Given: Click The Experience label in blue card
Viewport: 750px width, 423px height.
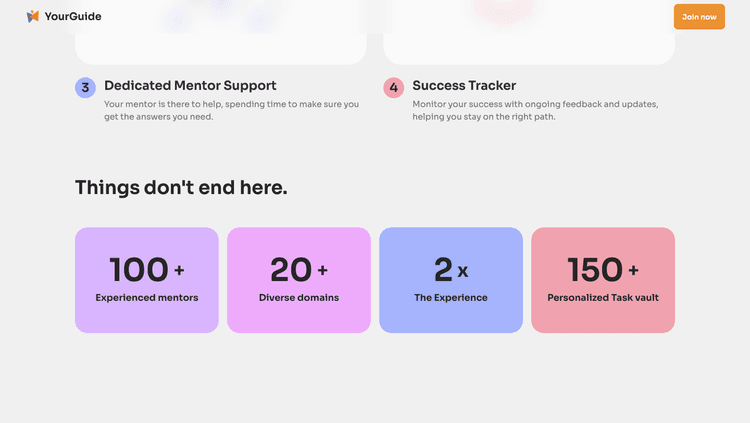Looking at the screenshot, I should [451, 298].
